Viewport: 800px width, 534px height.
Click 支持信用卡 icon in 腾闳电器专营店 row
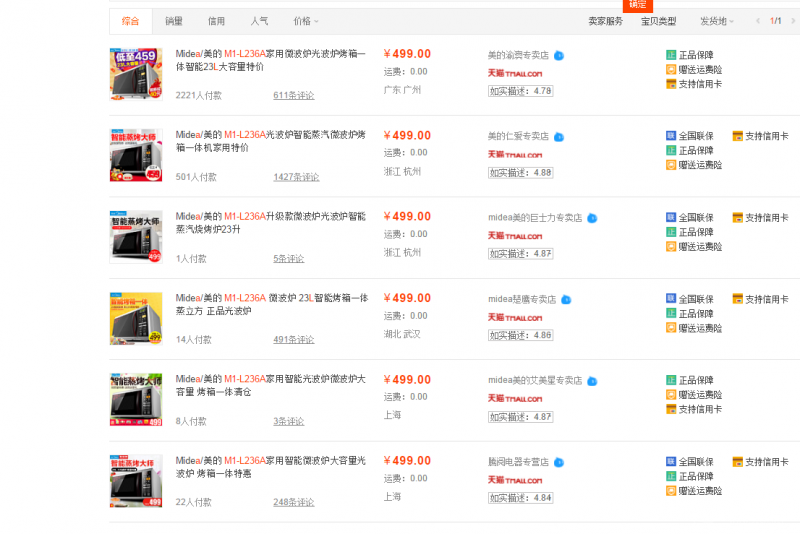(737, 462)
